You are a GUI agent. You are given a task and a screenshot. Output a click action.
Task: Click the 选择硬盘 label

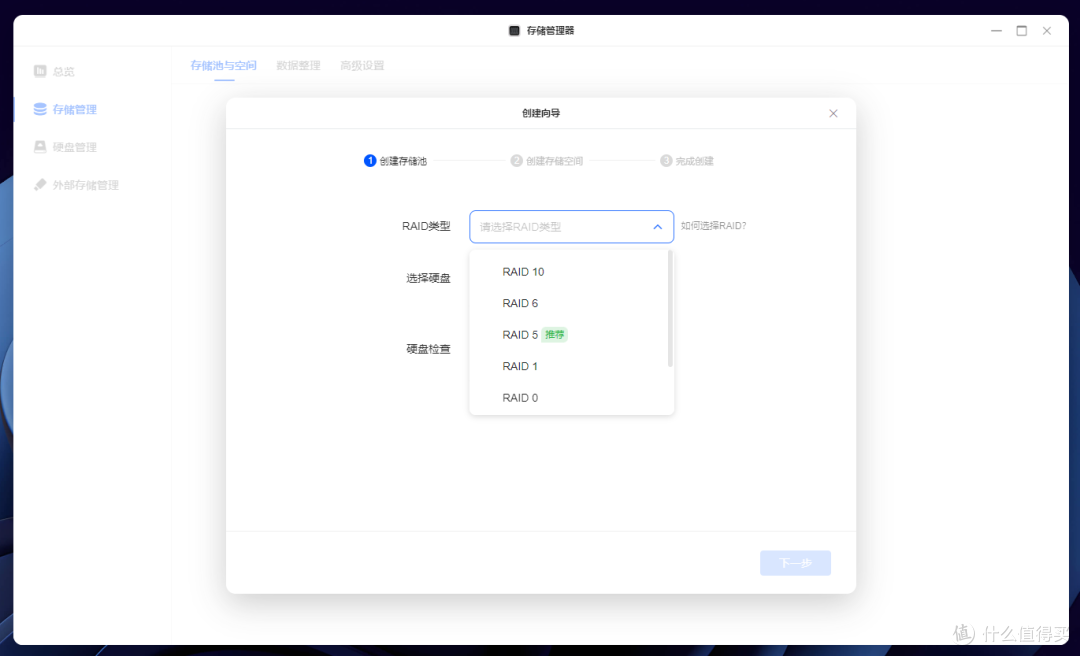pyautogui.click(x=428, y=278)
